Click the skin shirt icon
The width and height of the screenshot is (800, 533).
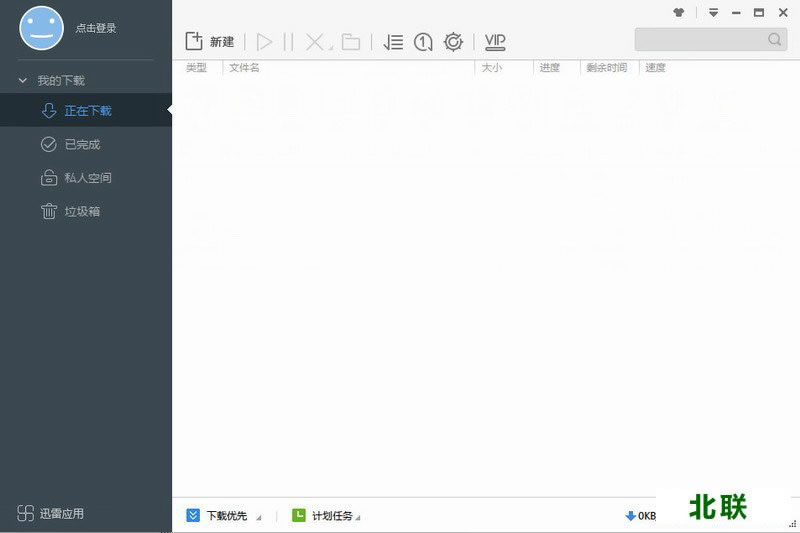pyautogui.click(x=679, y=13)
